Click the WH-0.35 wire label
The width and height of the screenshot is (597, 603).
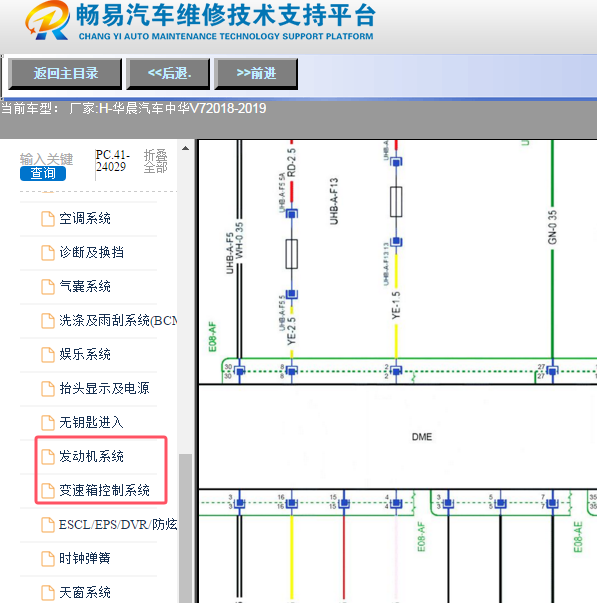pyautogui.click(x=239, y=240)
